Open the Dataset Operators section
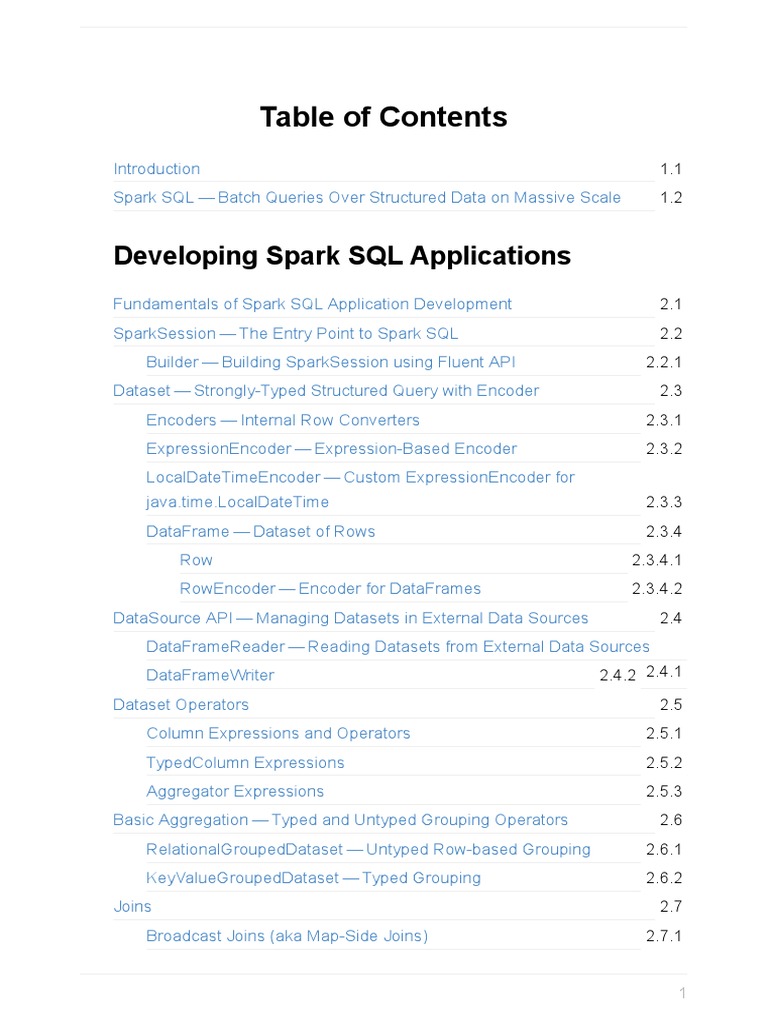The width and height of the screenshot is (768, 1024). coord(181,705)
